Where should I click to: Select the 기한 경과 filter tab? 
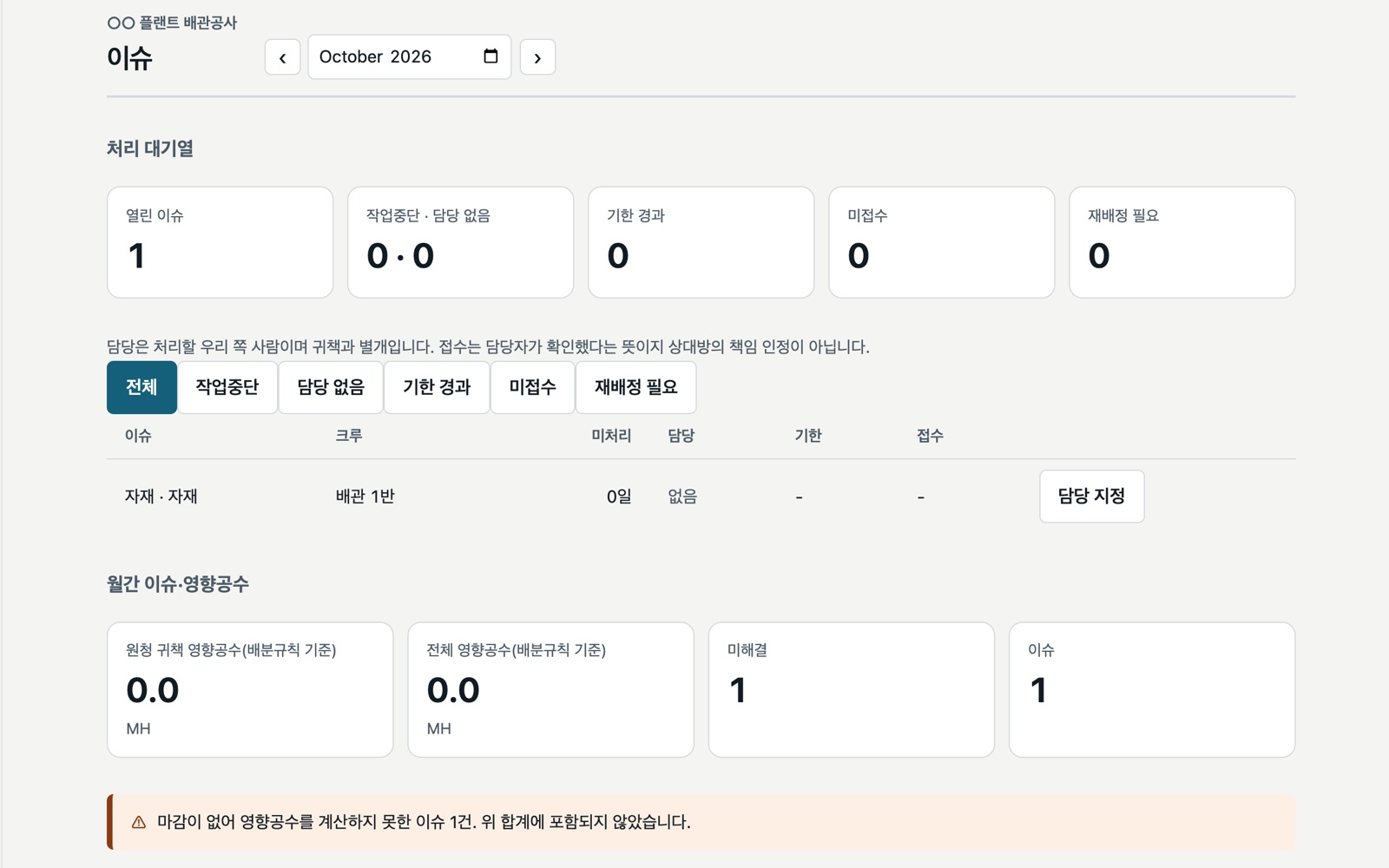[x=437, y=387]
